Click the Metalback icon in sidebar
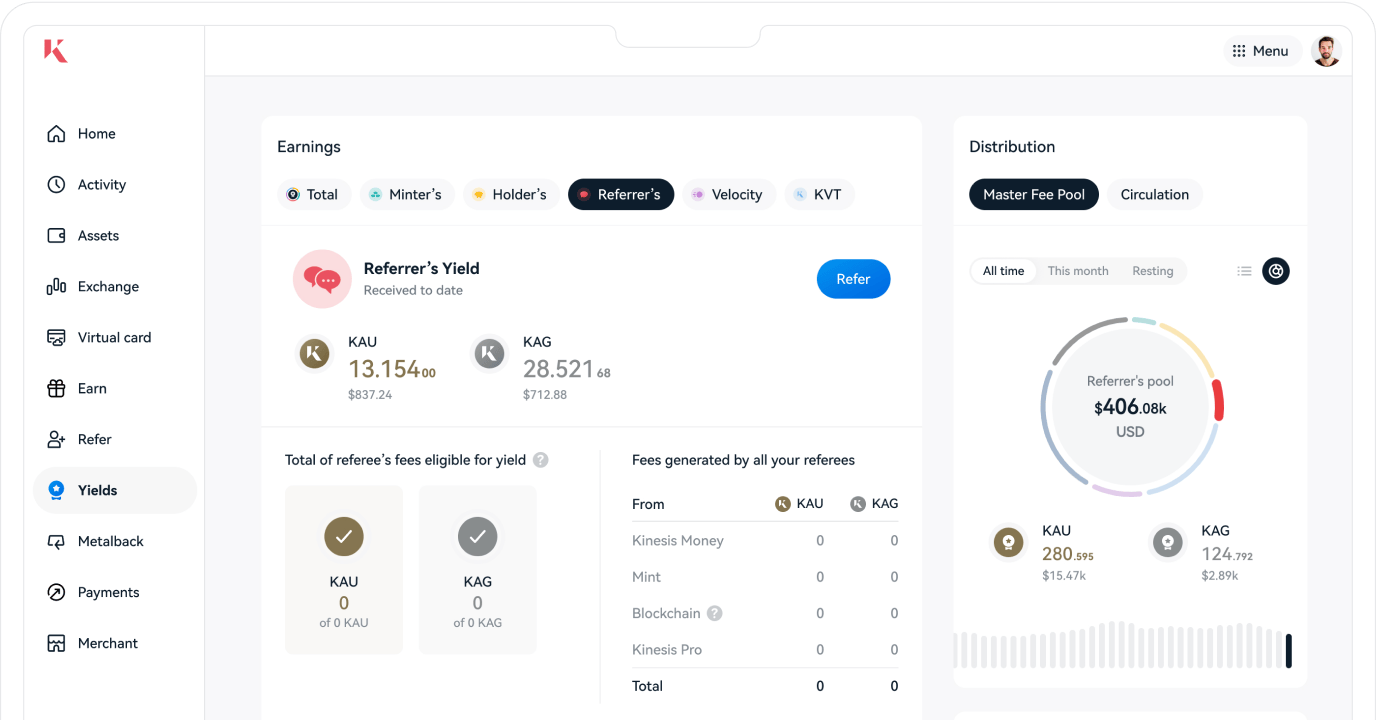The width and height of the screenshot is (1376, 720). point(56,542)
